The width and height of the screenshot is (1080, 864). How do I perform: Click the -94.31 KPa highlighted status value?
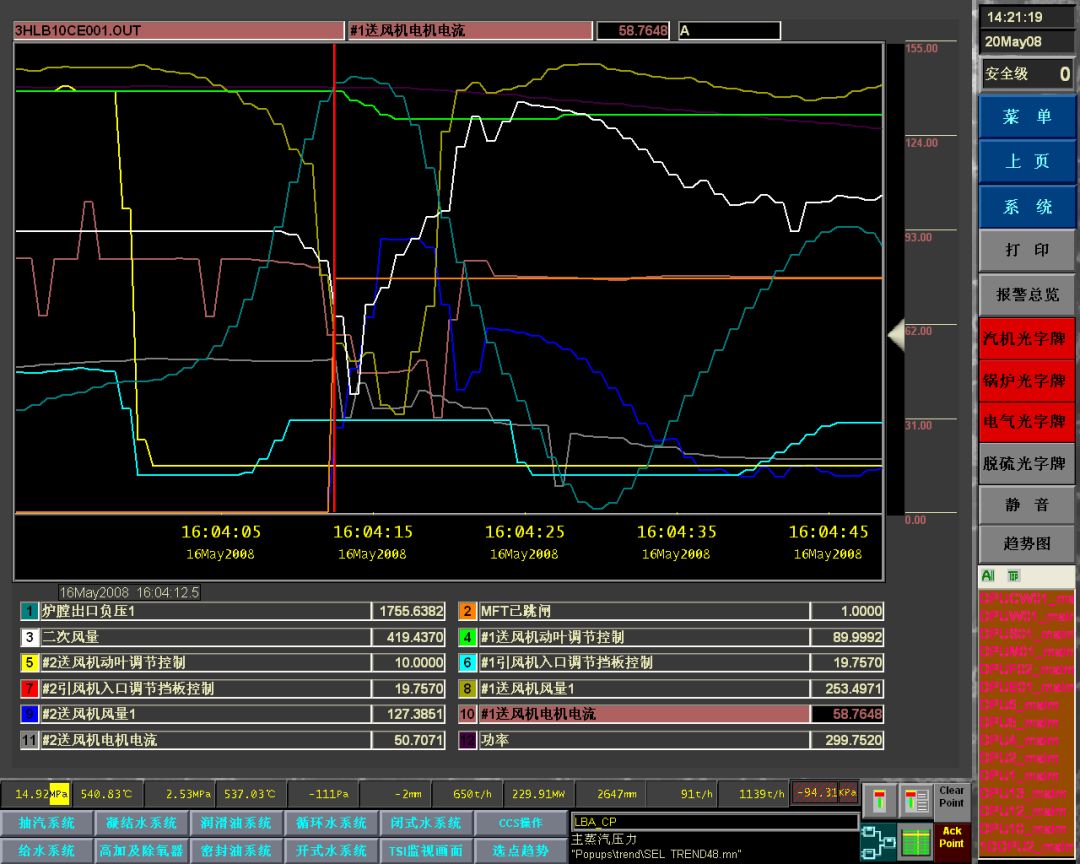point(825,793)
